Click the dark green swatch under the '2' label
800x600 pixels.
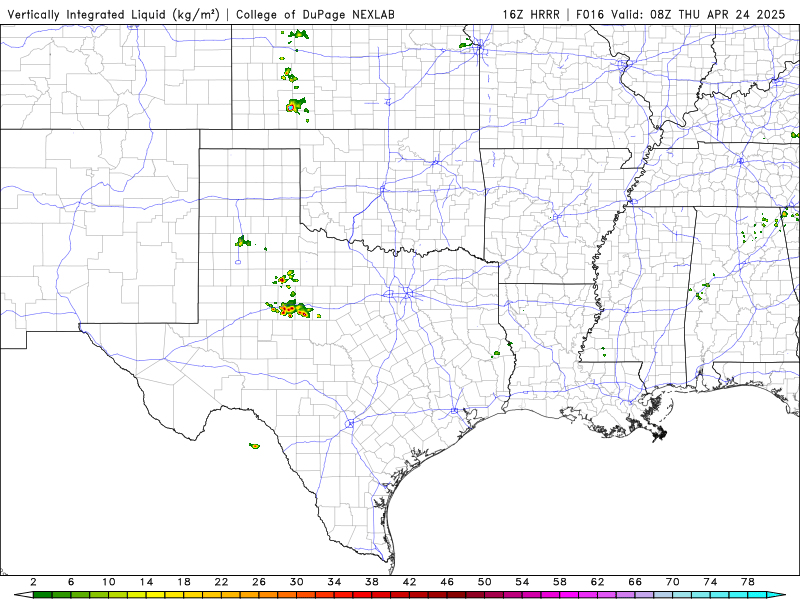click(x=43, y=595)
